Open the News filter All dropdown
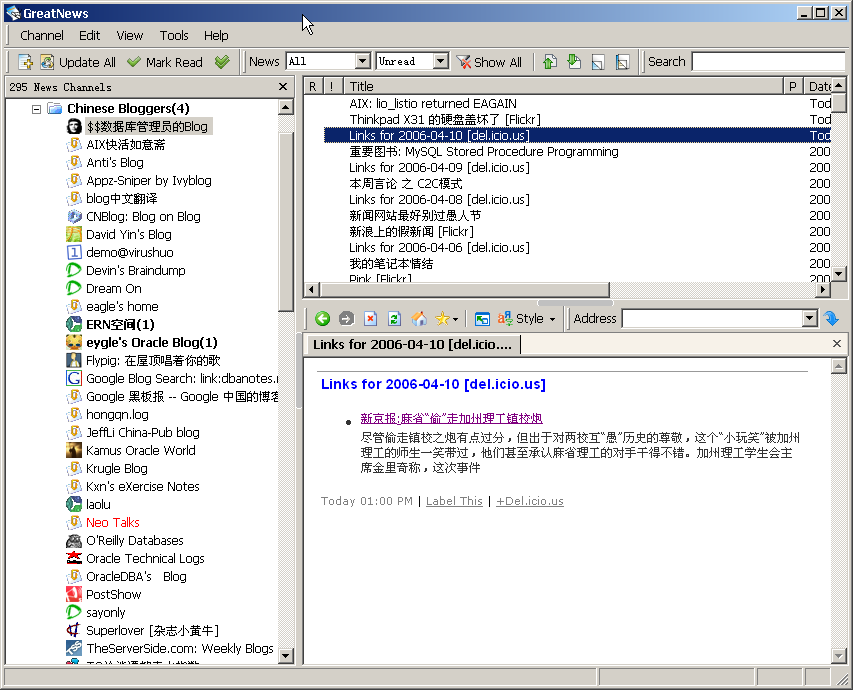This screenshot has height=690, width=853. click(x=362, y=61)
